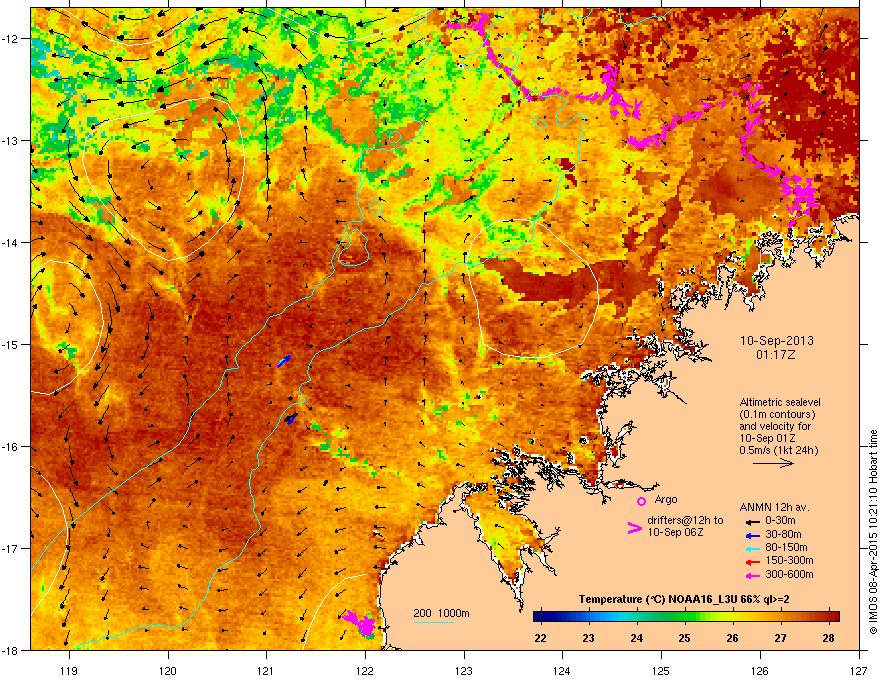Click the 0-30m depth label
This screenshot has height=680, width=880.
click(780, 521)
